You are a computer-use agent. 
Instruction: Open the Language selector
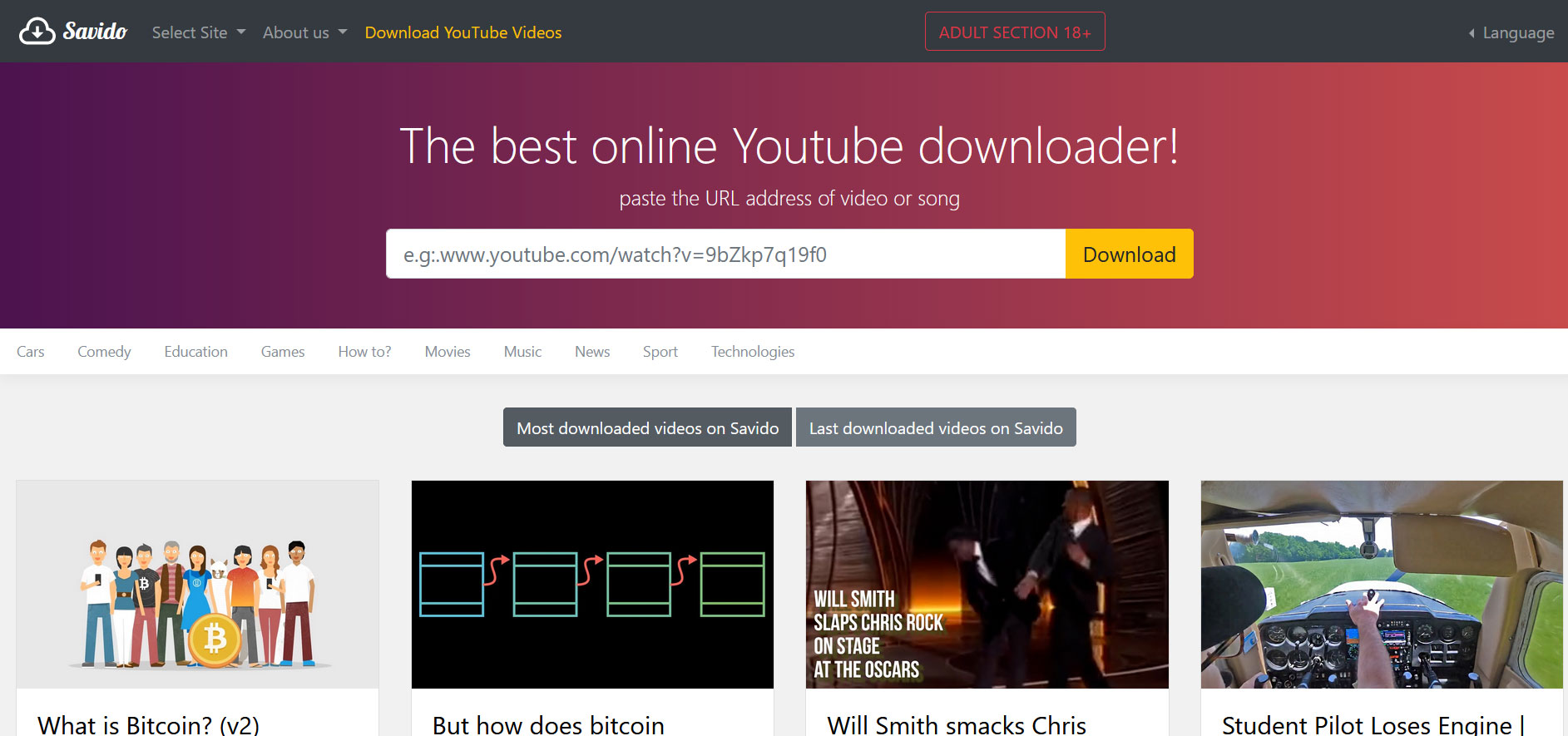point(1511,32)
